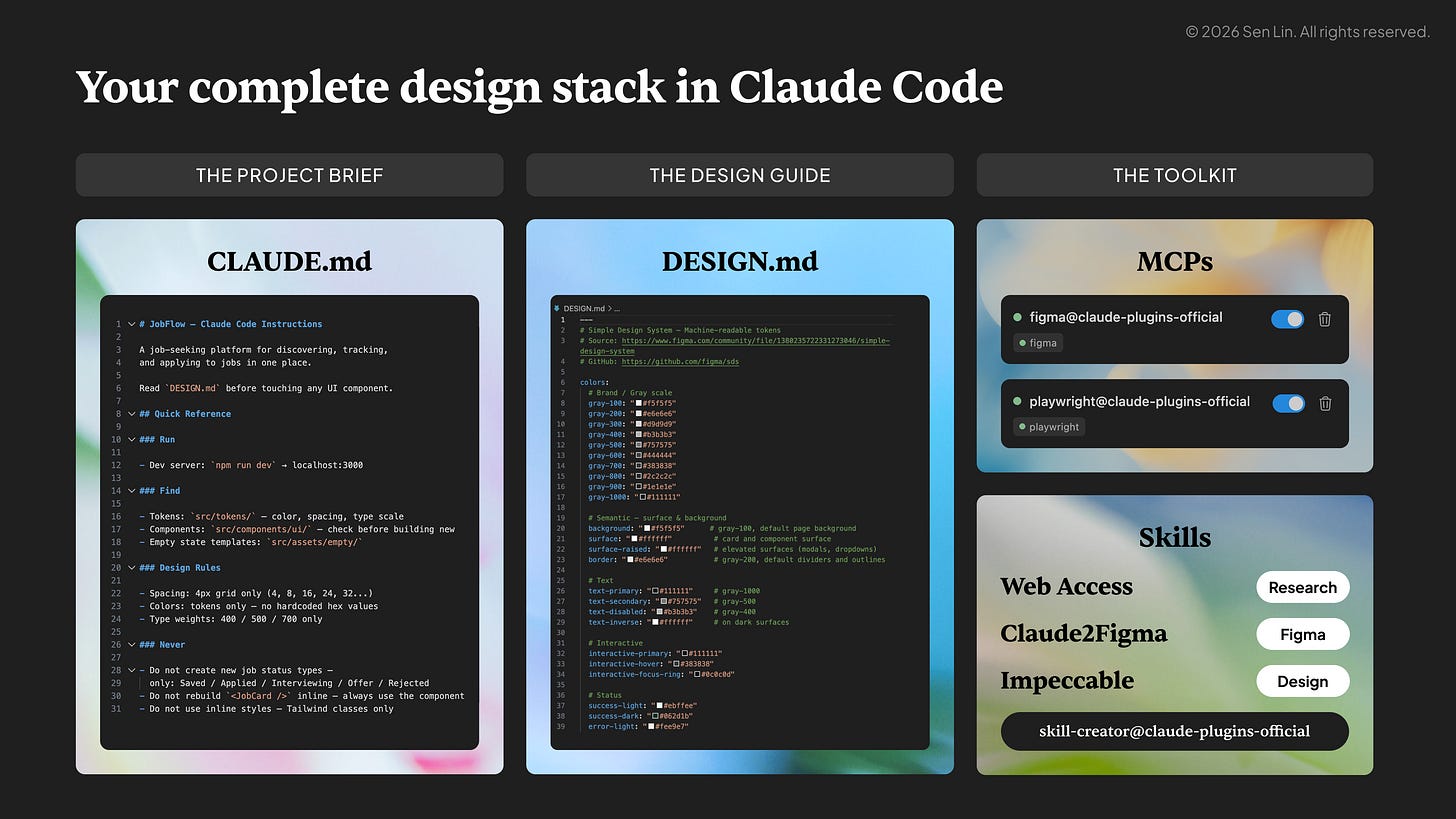This screenshot has width=1456, height=819.
Task: Click the 'Components: src/components/ui/' line
Action: [x=297, y=529]
